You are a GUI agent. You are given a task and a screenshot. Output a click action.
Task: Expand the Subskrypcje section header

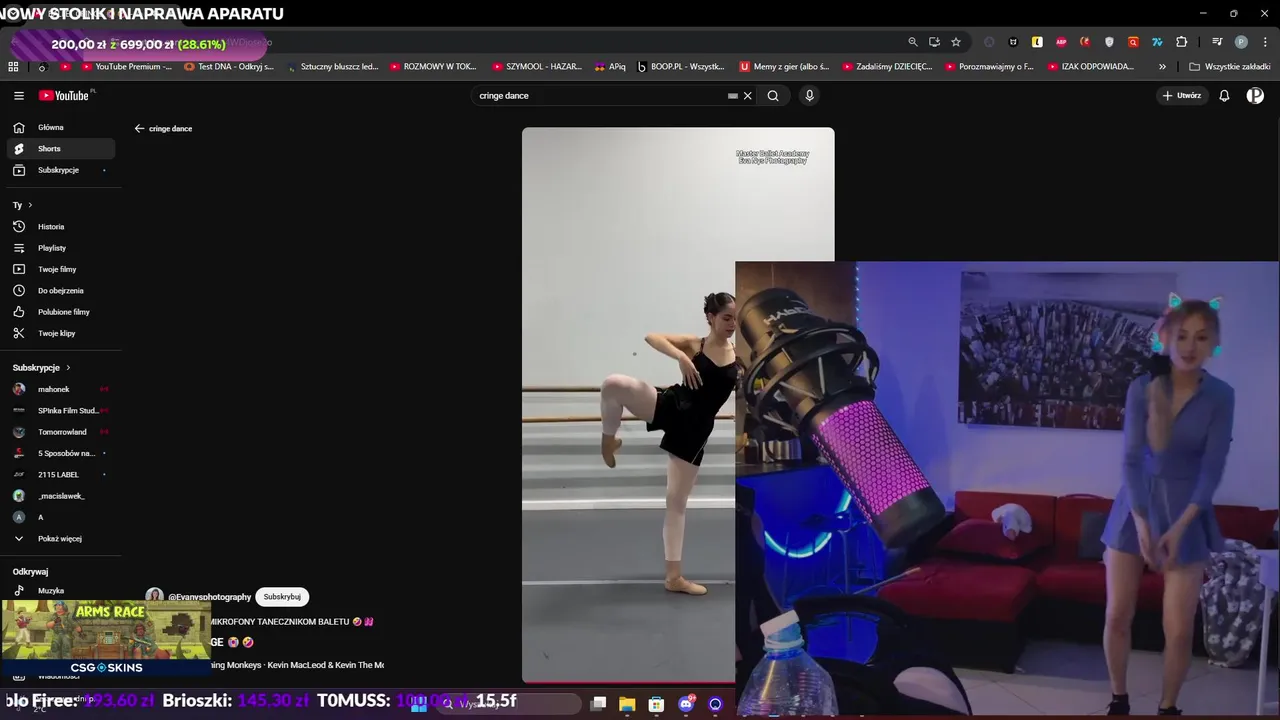pos(41,368)
